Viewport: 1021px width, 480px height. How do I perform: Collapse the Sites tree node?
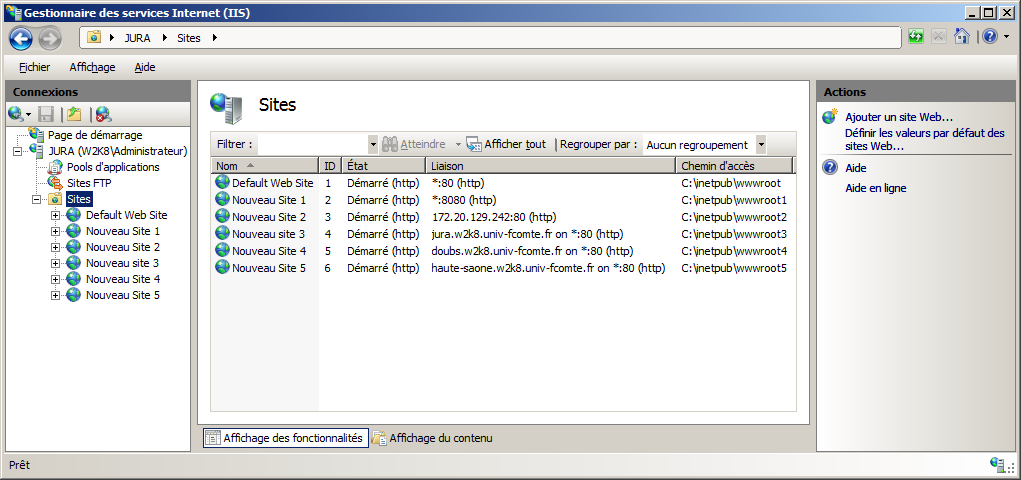[x=37, y=199]
